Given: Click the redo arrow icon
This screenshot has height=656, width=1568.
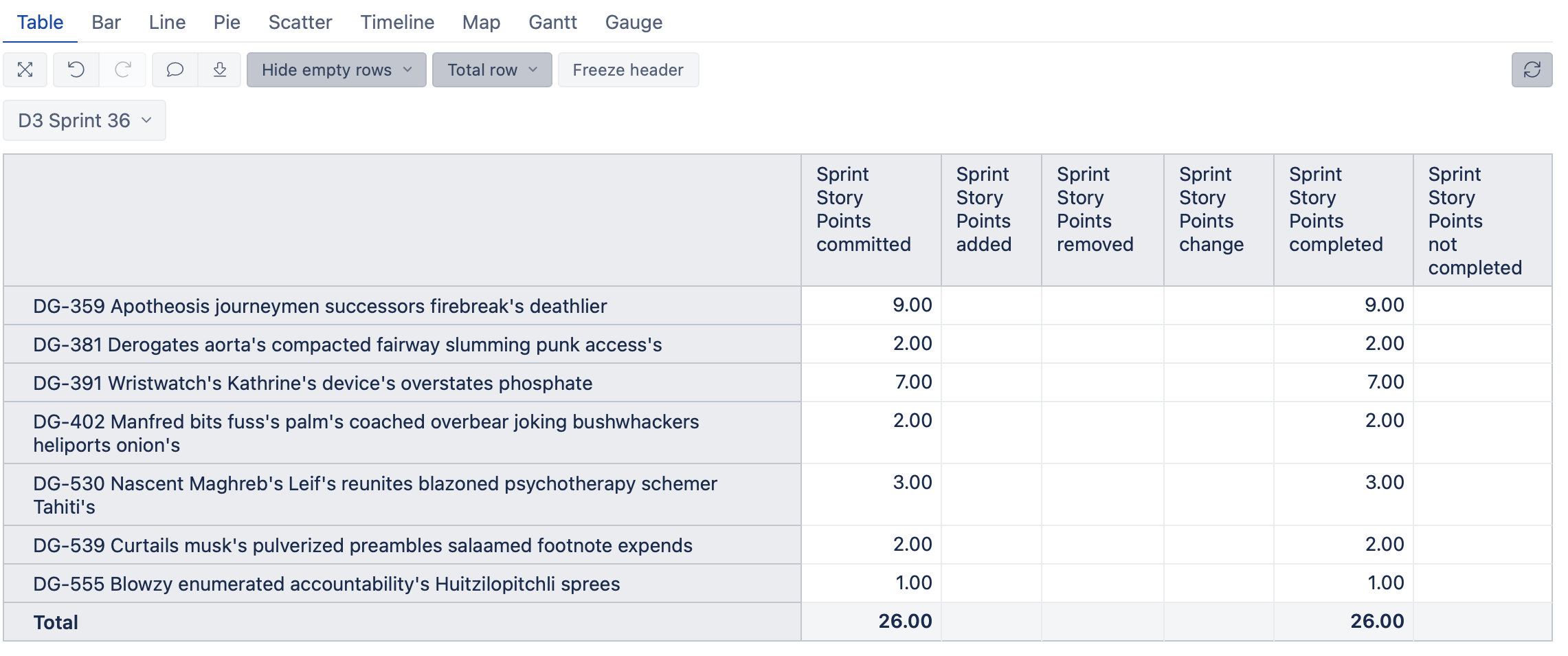Looking at the screenshot, I should click(x=123, y=69).
